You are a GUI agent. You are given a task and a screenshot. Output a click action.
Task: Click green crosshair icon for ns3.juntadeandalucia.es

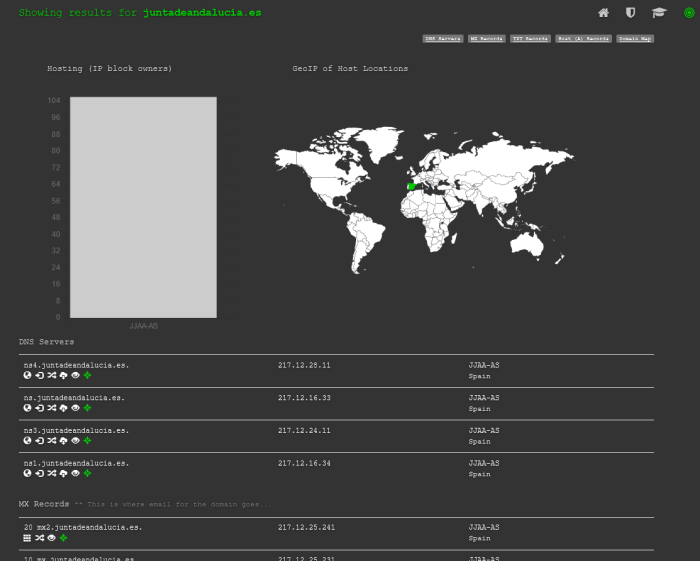point(88,440)
